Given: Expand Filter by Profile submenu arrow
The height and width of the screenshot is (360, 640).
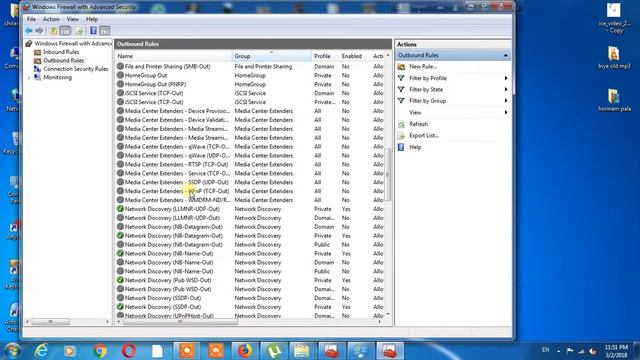Looking at the screenshot, I should (506, 78).
